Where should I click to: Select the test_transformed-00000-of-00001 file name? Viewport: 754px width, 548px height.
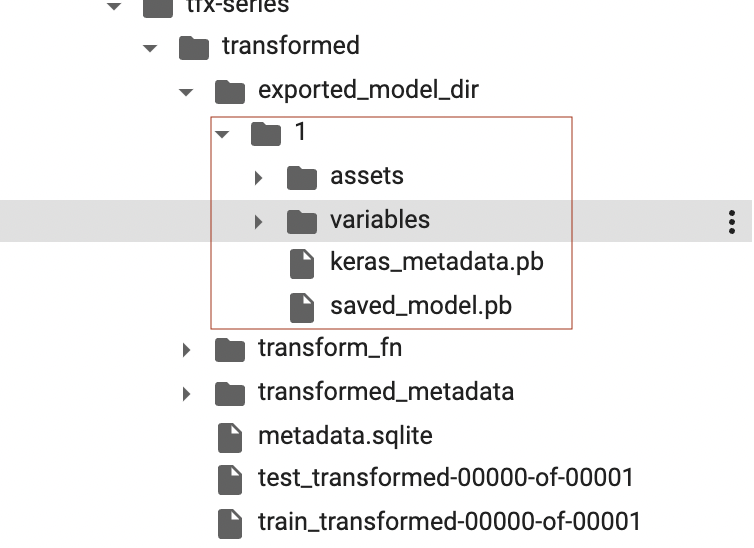445,478
